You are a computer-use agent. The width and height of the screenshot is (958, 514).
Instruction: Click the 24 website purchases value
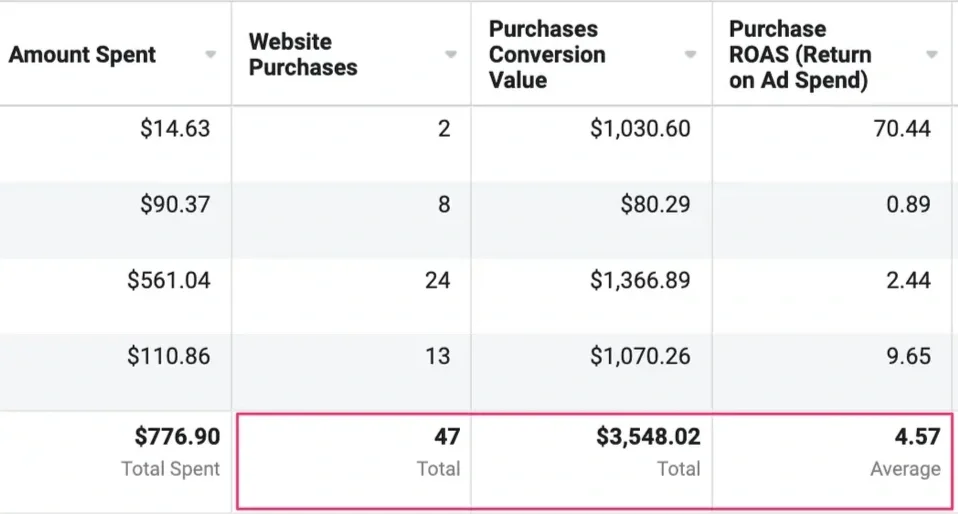(x=437, y=280)
